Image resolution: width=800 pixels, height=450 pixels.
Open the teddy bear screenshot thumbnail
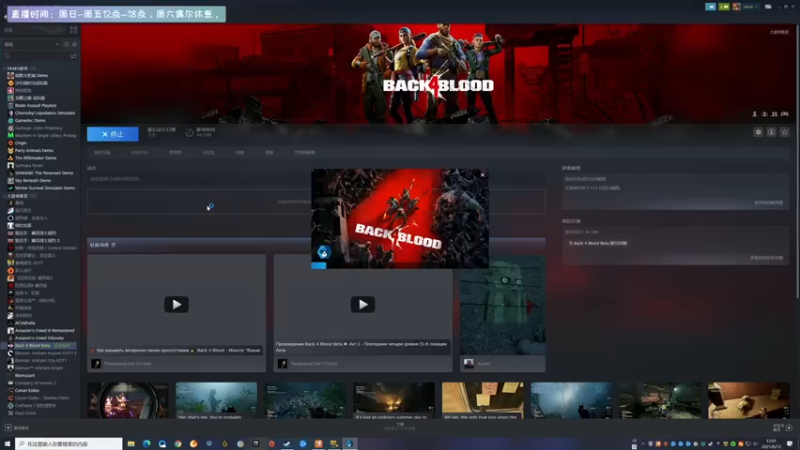748,401
